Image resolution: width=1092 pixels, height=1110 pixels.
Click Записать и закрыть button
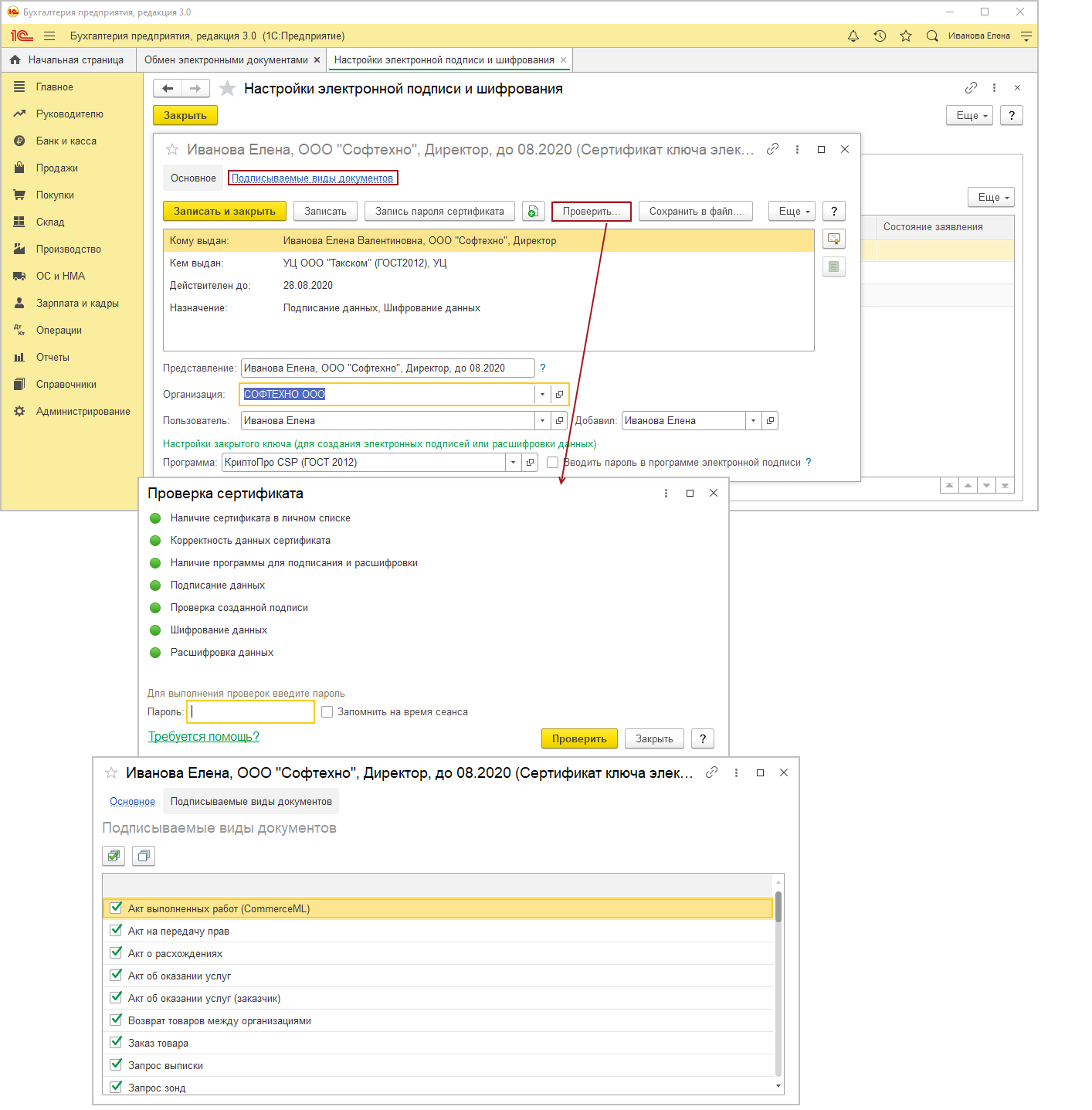[x=225, y=211]
